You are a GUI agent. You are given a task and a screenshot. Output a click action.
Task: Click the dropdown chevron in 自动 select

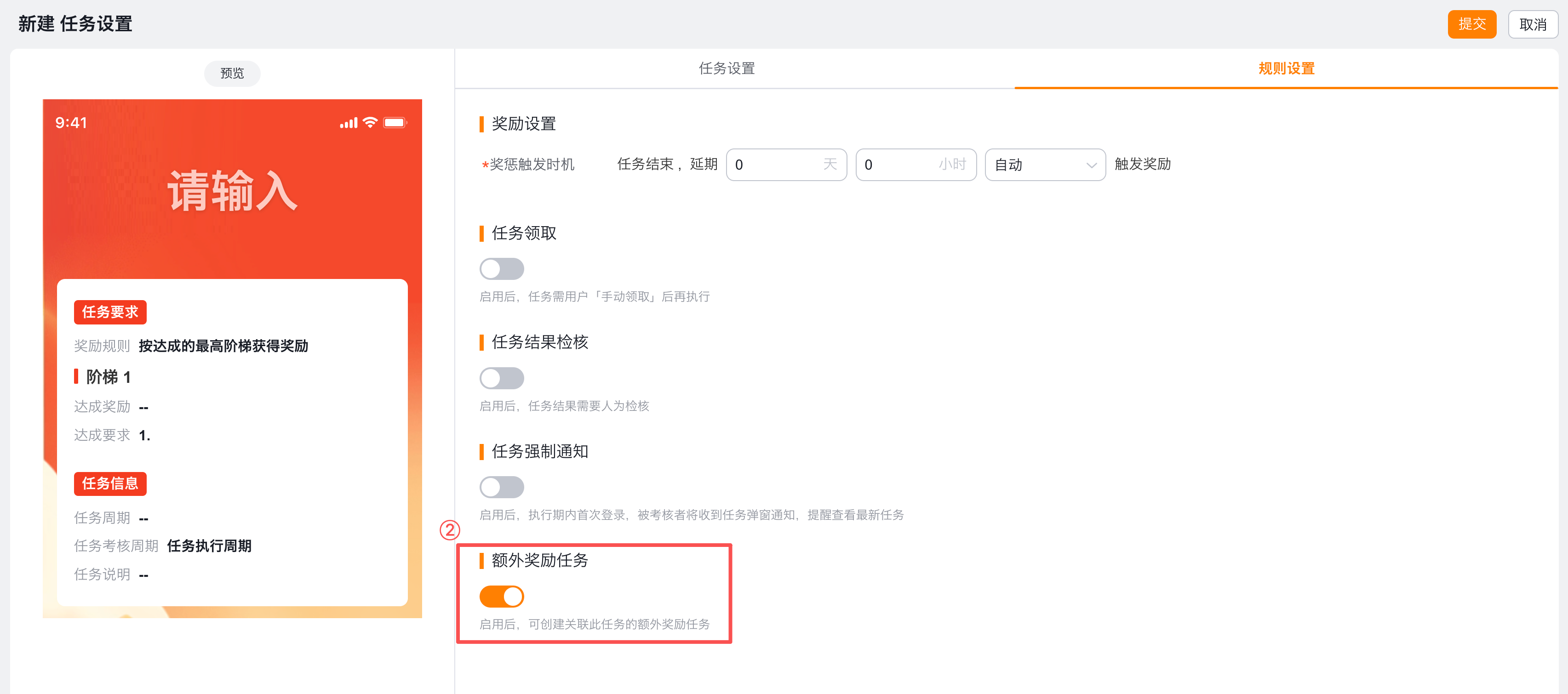pos(1091,165)
